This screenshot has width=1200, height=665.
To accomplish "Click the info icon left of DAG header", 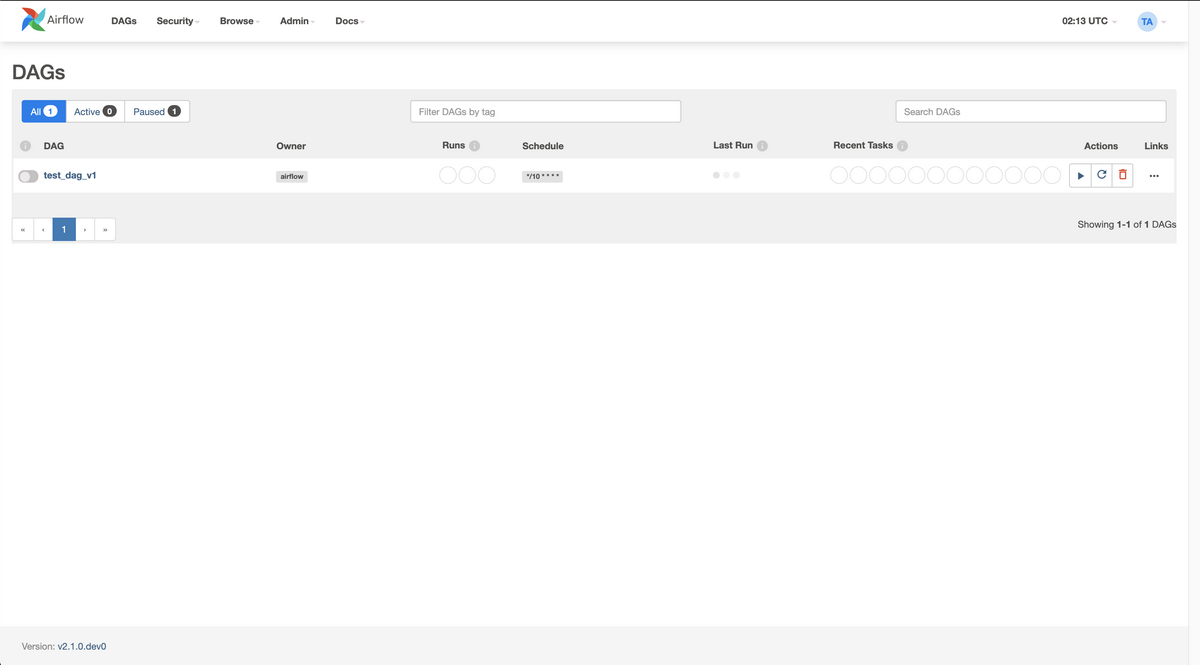I will pyautogui.click(x=26, y=146).
